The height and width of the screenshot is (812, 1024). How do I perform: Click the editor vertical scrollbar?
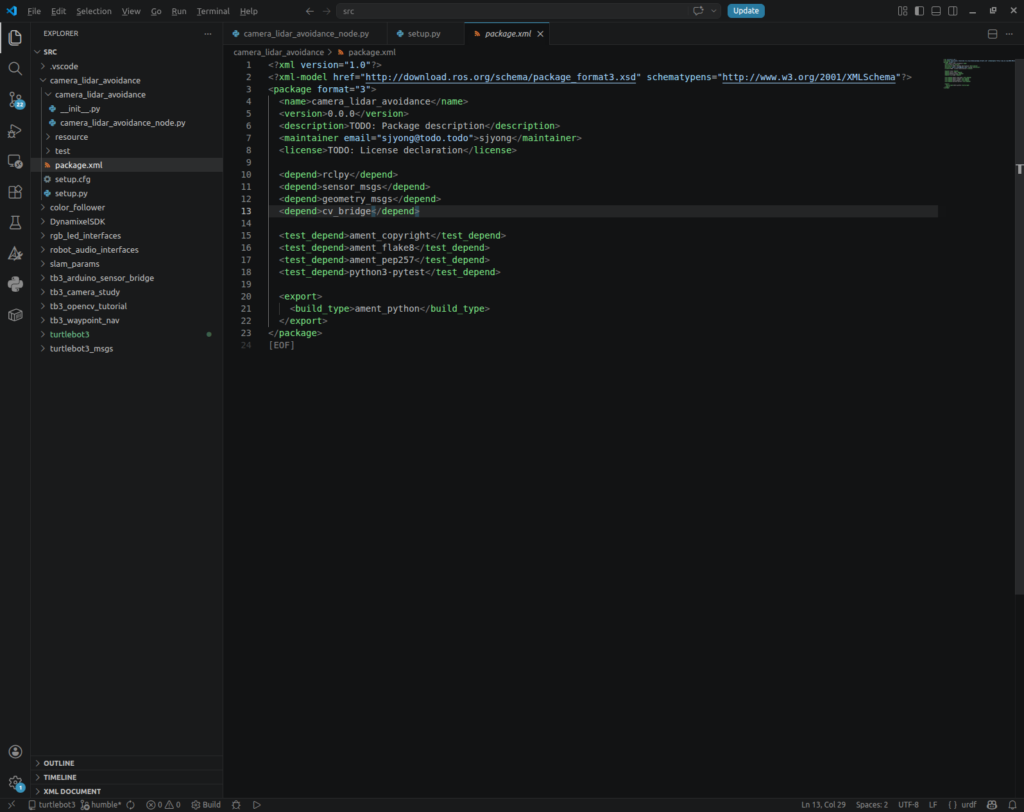(x=1019, y=325)
